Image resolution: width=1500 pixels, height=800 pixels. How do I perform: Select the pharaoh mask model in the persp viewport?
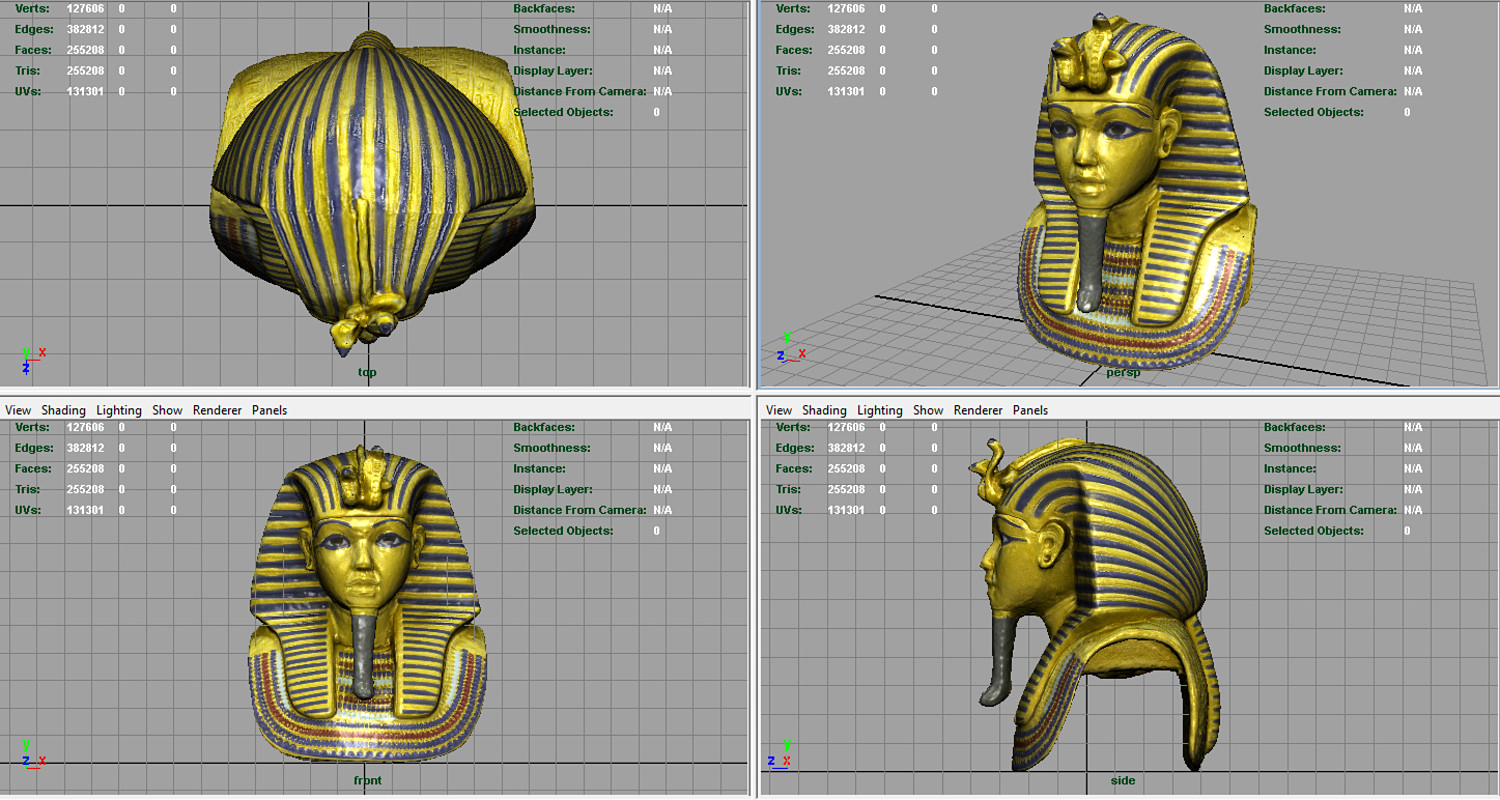click(1138, 190)
